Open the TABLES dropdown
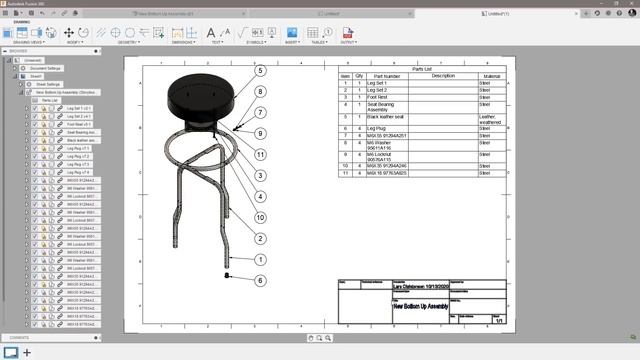 click(320, 42)
